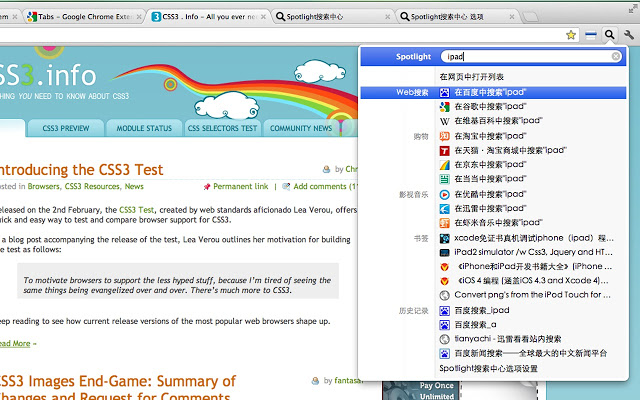The width and height of the screenshot is (640, 400).
Task: Click the Xunlei icon for 在迅雷中搜索"ipad"
Action: tap(444, 209)
